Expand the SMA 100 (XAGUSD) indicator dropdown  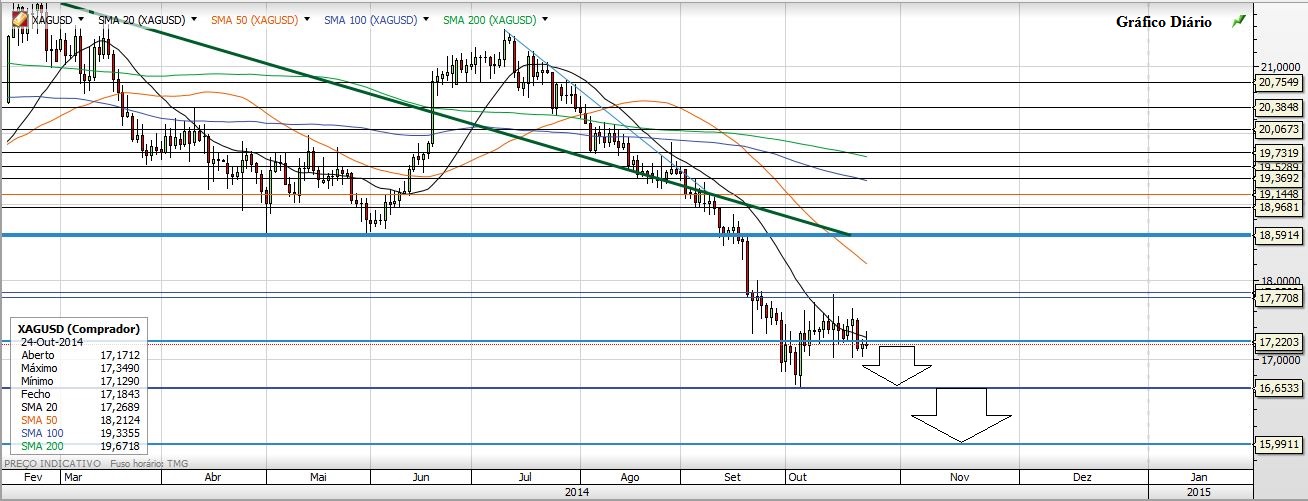click(x=425, y=20)
